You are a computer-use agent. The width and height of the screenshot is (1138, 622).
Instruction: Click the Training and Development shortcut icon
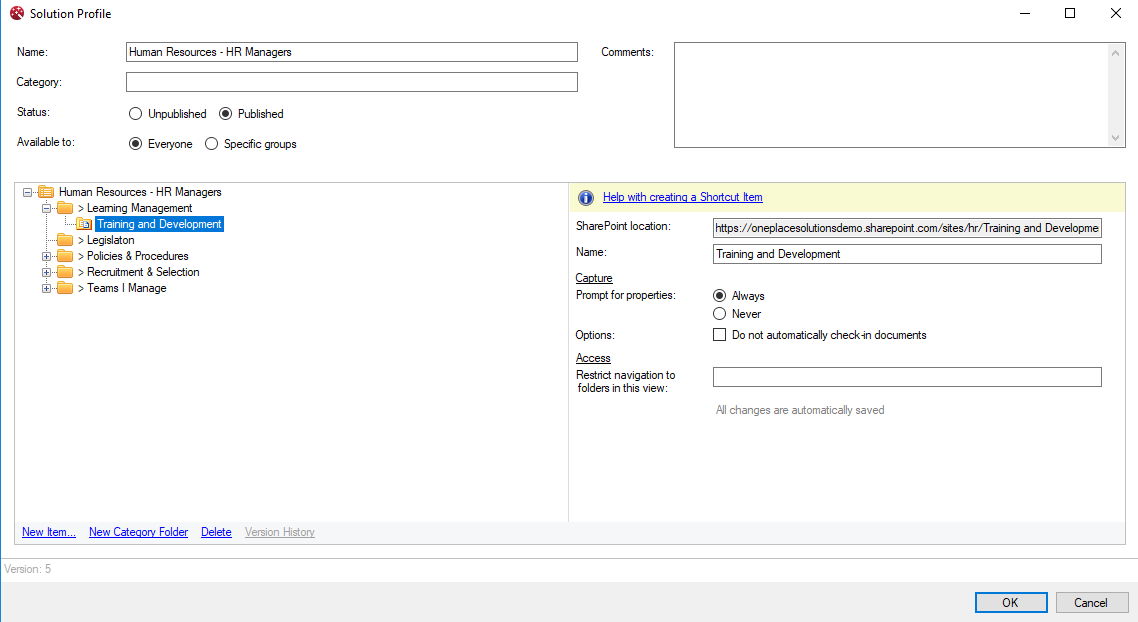[85, 224]
